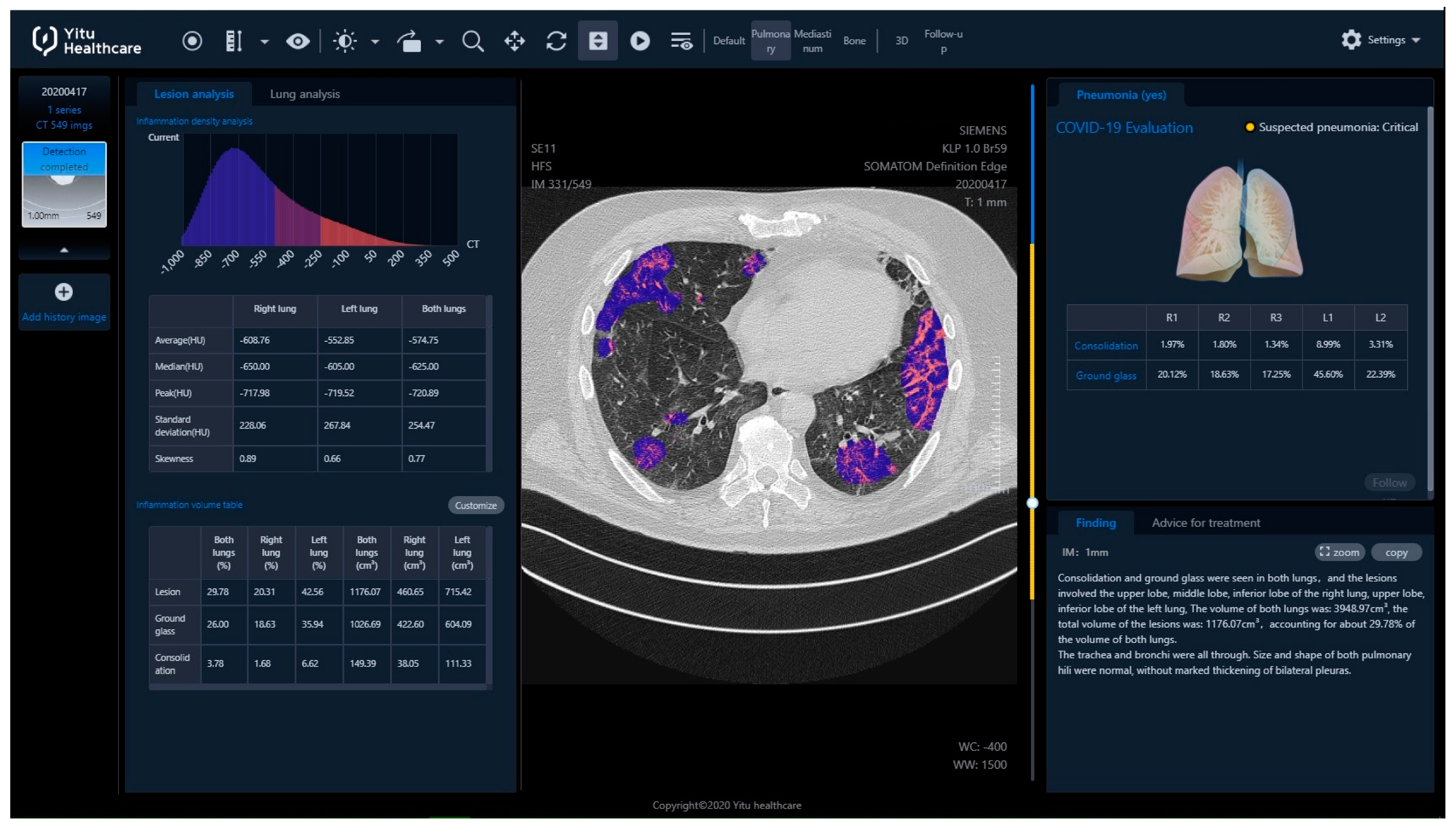Select the ruler measurement tool
The image size is (1456, 827).
pos(233,41)
